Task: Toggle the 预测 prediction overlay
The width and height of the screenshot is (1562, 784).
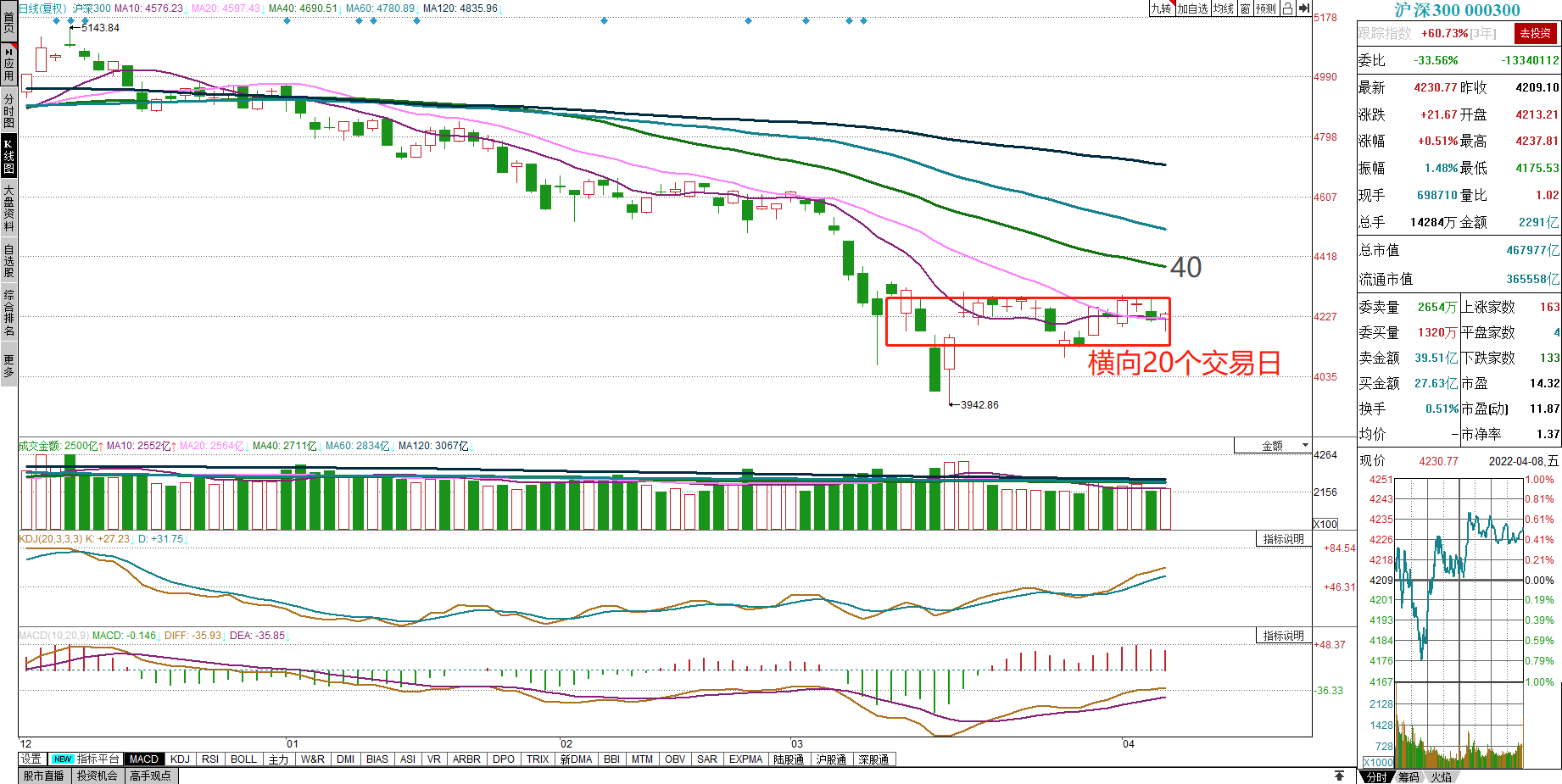Action: (1266, 8)
